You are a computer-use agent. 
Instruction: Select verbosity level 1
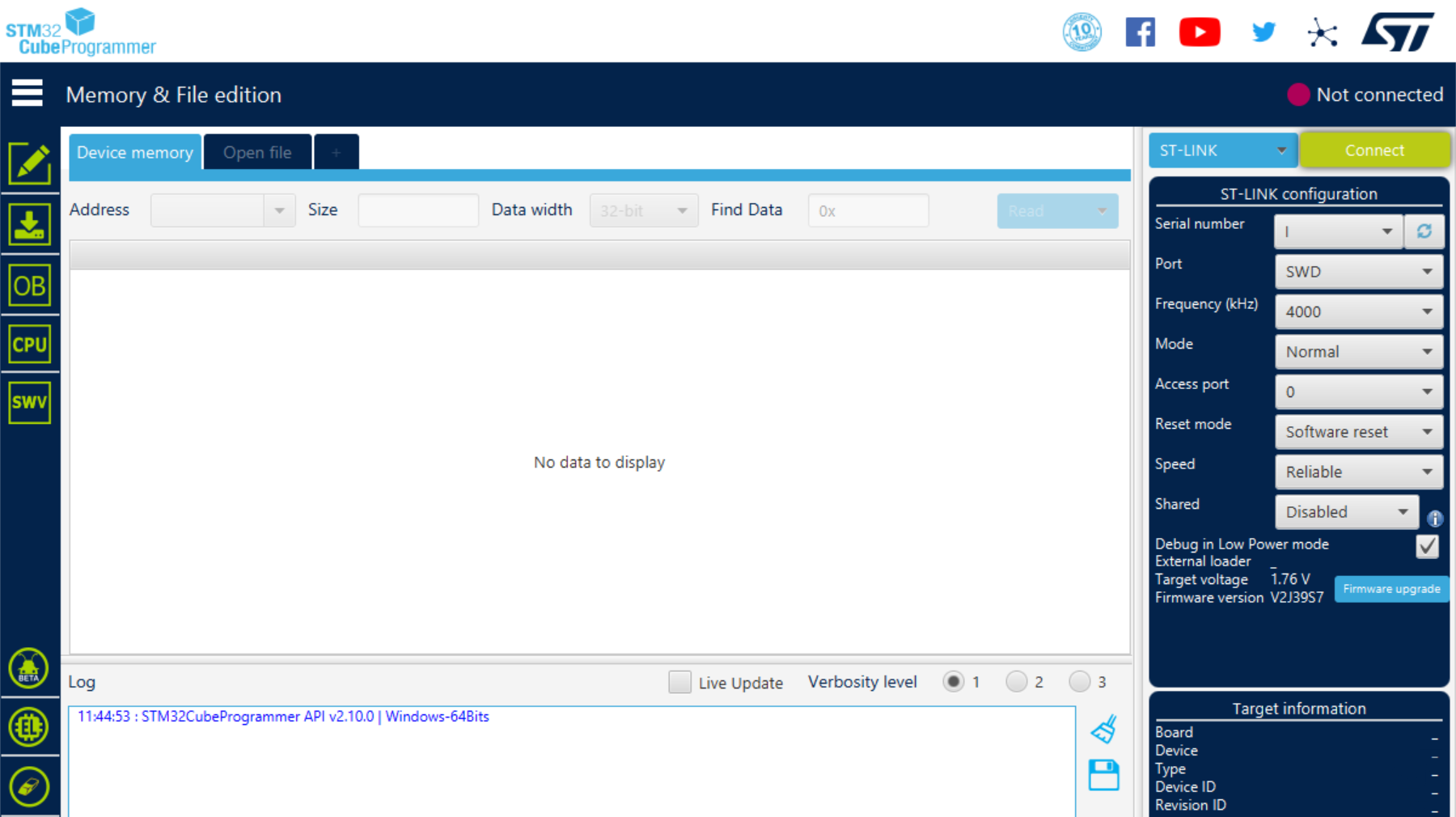click(954, 682)
